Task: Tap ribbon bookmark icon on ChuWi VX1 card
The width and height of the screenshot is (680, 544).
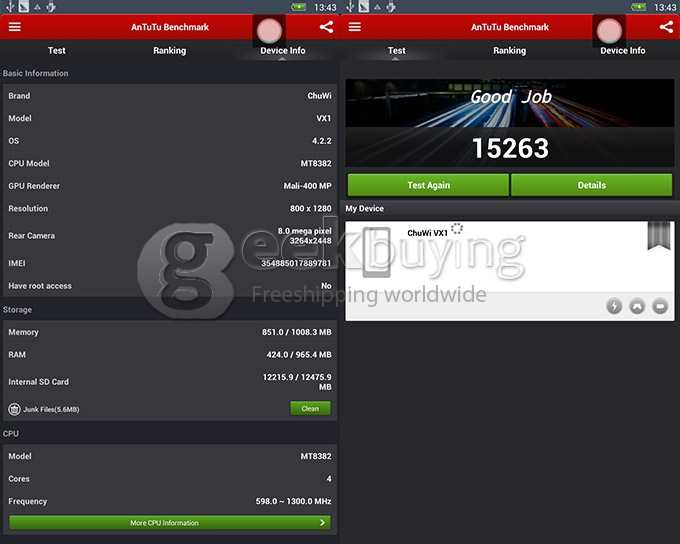Action: [659, 236]
